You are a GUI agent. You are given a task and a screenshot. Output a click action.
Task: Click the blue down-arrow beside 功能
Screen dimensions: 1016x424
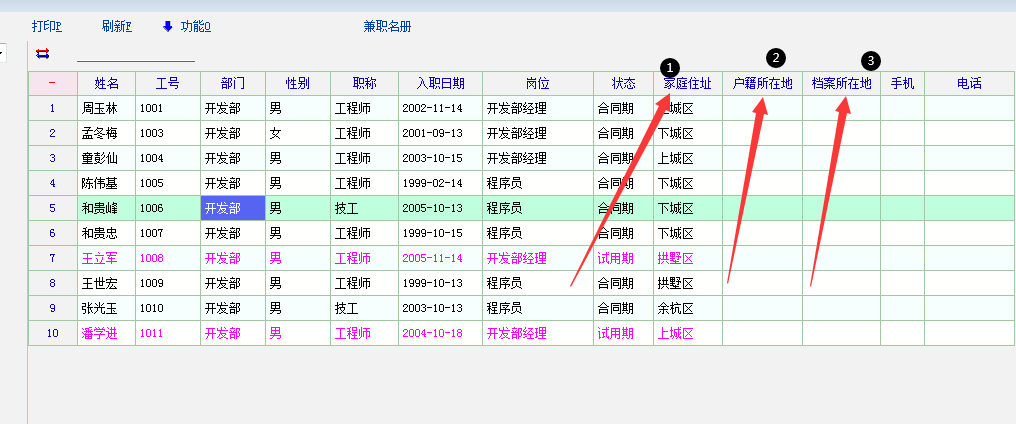click(167, 27)
